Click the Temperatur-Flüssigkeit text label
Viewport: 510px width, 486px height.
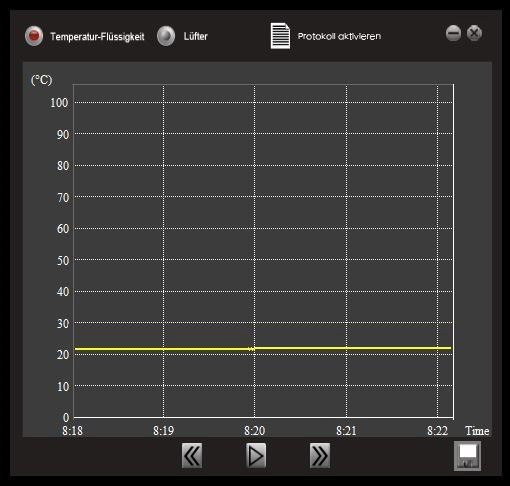(x=97, y=36)
